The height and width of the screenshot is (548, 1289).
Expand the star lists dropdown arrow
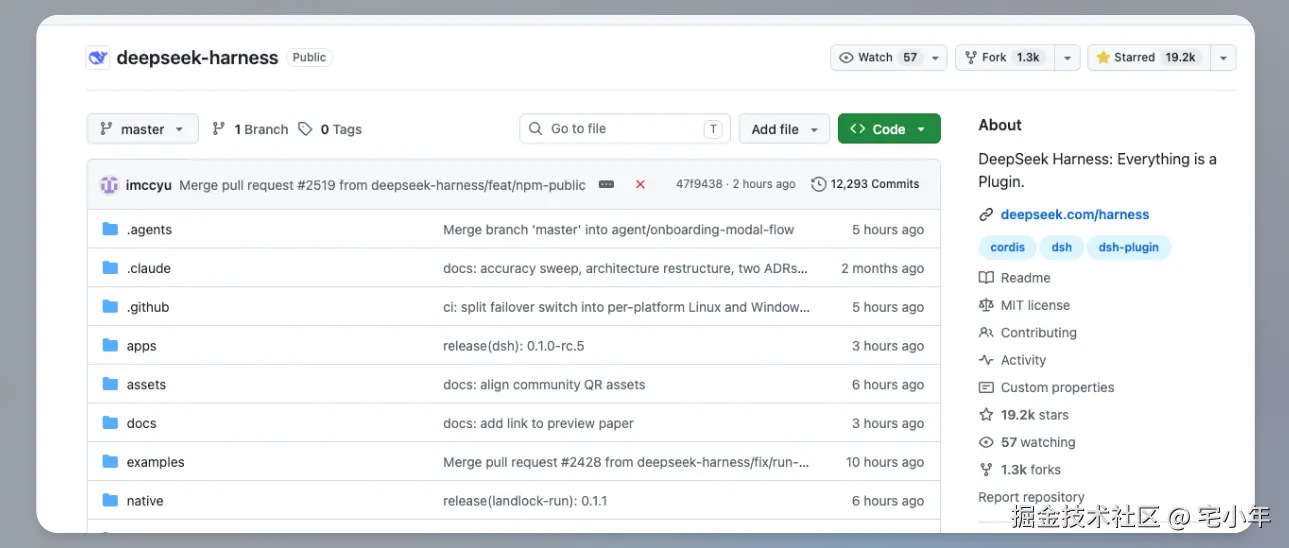1223,58
